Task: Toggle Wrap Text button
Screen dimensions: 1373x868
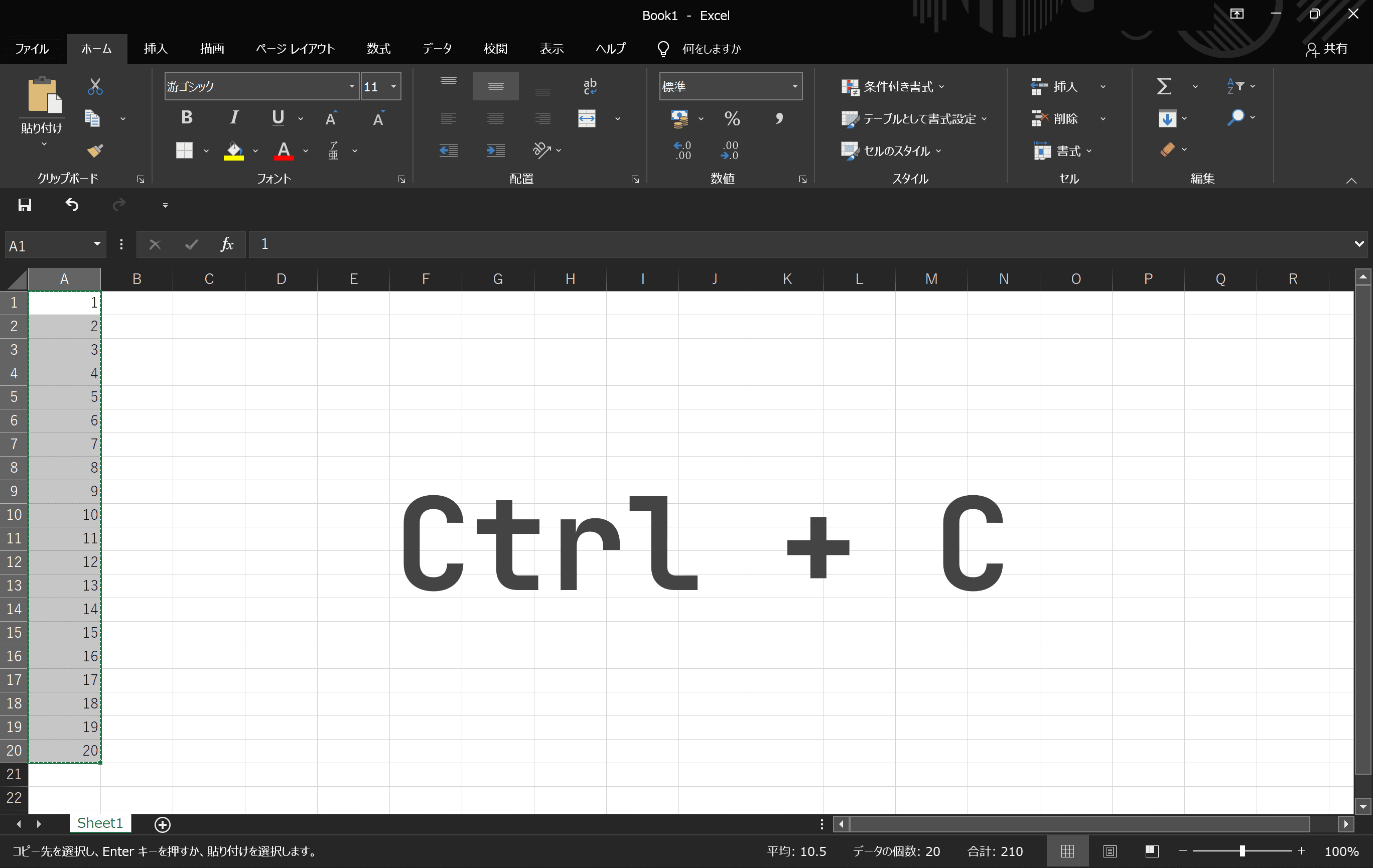Action: 590,87
